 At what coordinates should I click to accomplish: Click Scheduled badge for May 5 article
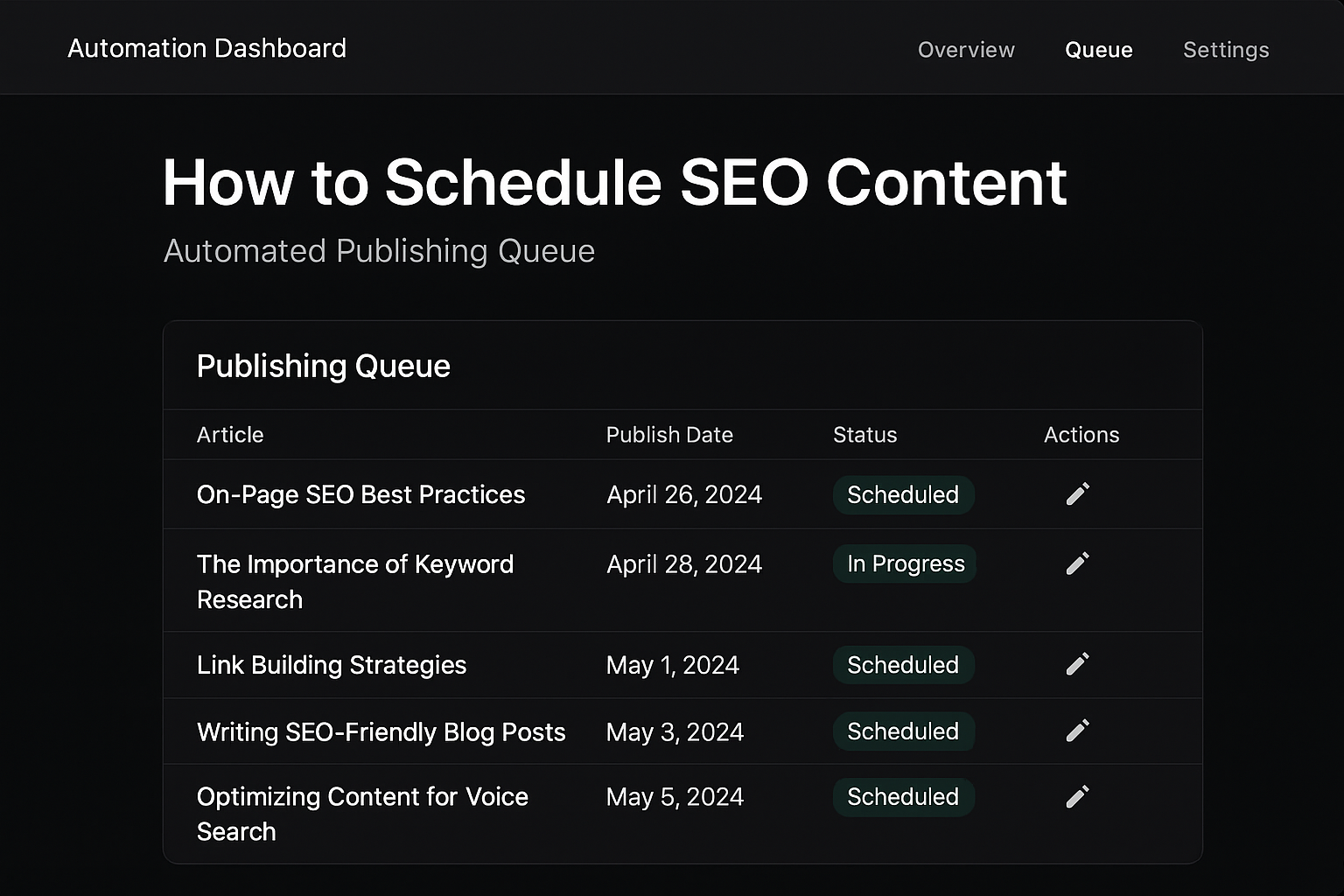pos(903,797)
